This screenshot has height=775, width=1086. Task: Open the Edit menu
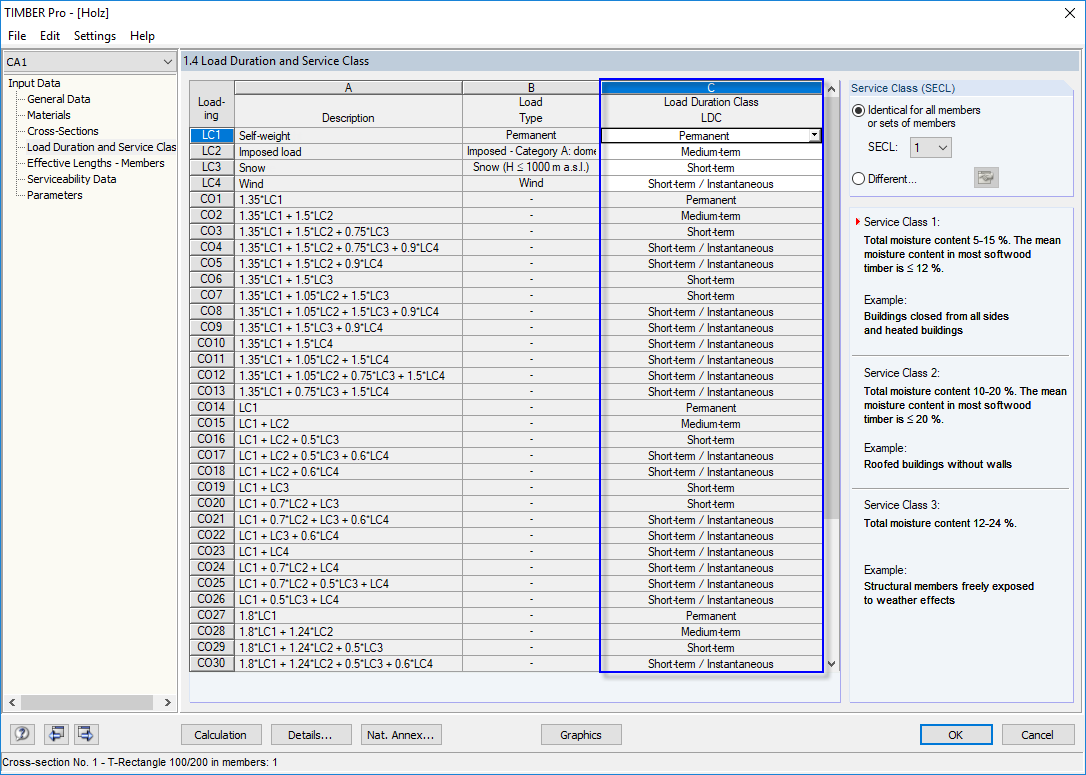pos(49,35)
